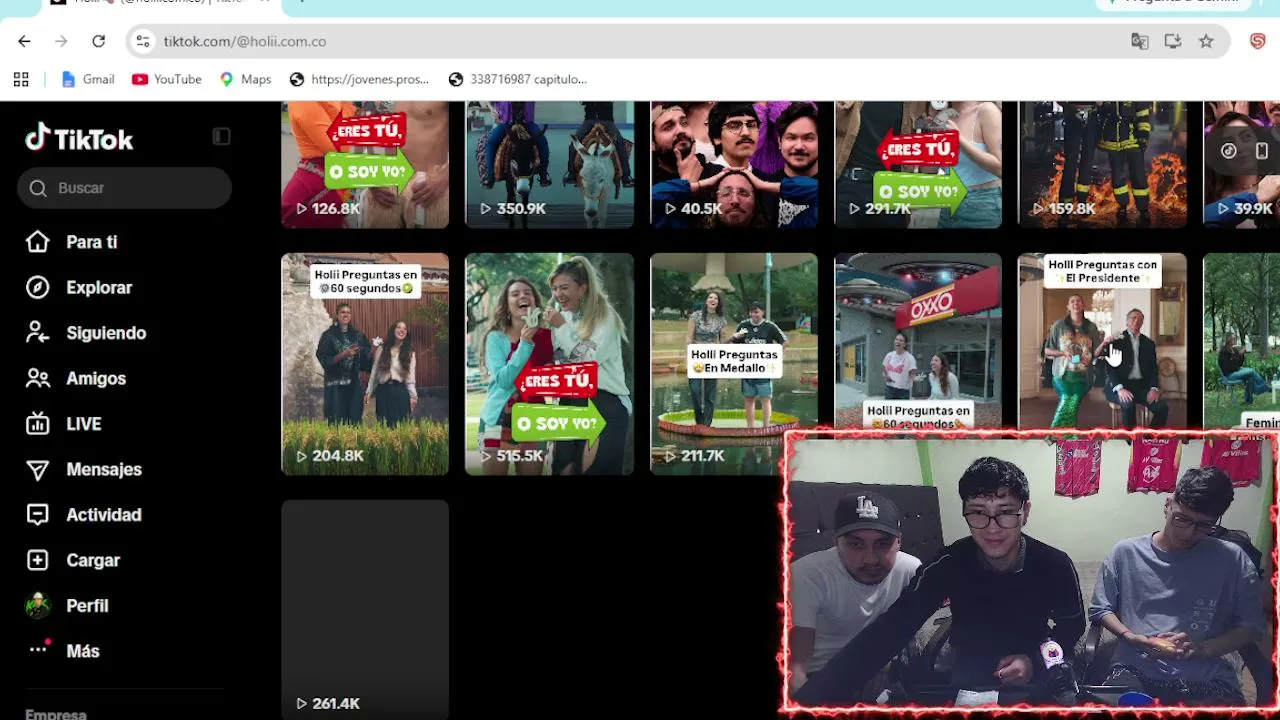Open site information icon in address bar
Viewport: 1280px width, 720px height.
(143, 41)
